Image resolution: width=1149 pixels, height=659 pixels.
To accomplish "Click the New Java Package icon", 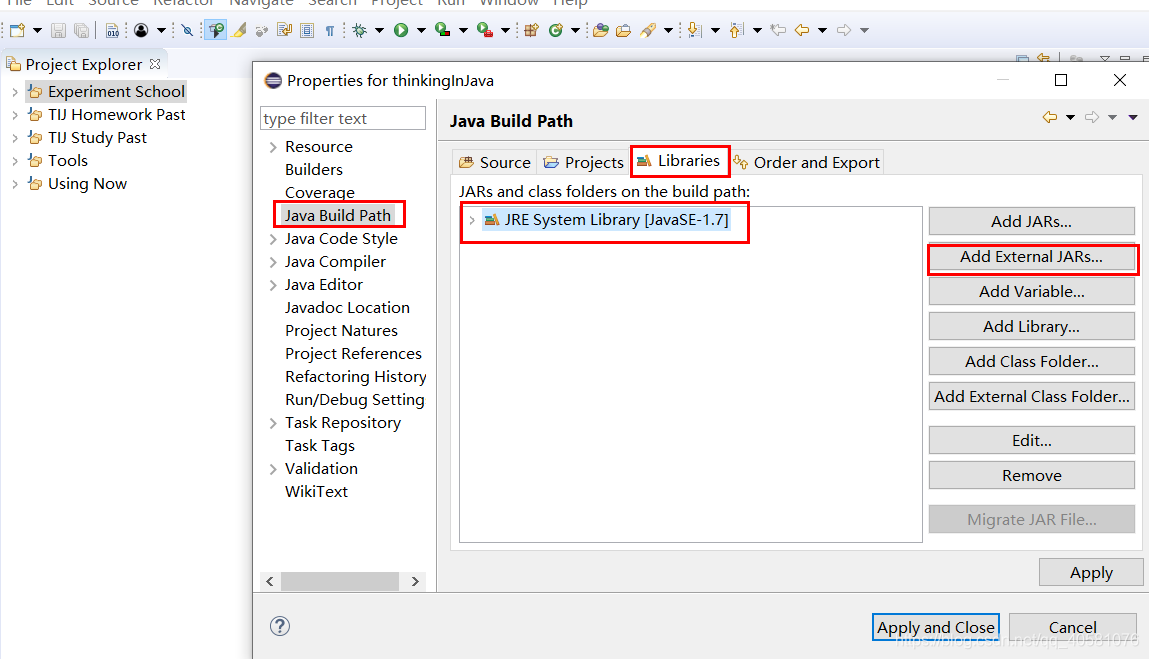I will coord(531,30).
